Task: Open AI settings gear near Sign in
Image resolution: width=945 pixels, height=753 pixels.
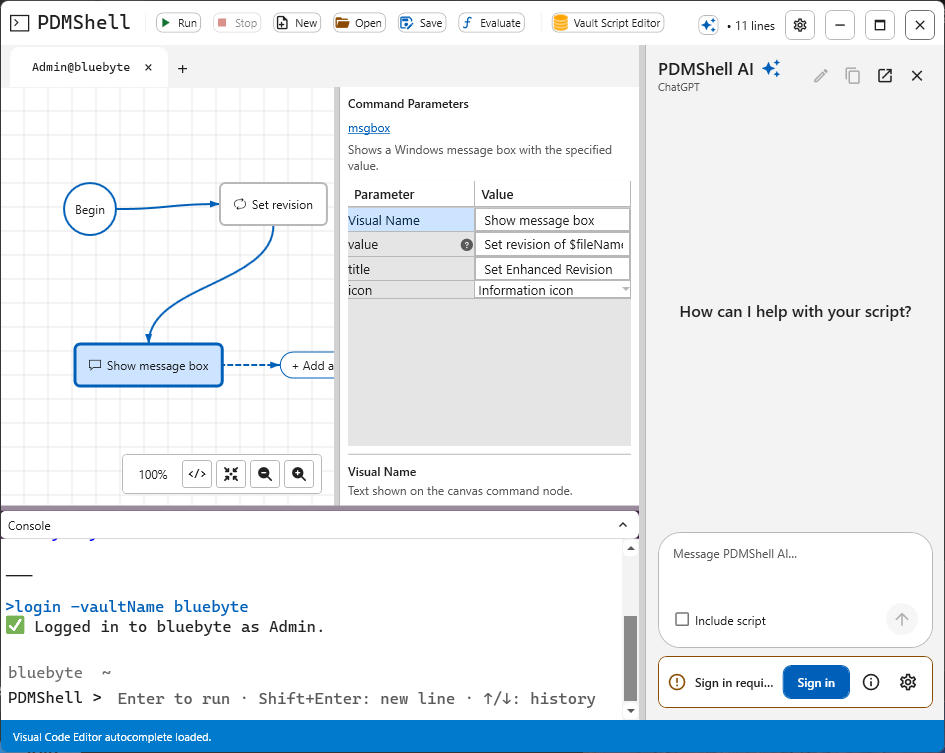Action: pyautogui.click(x=908, y=682)
